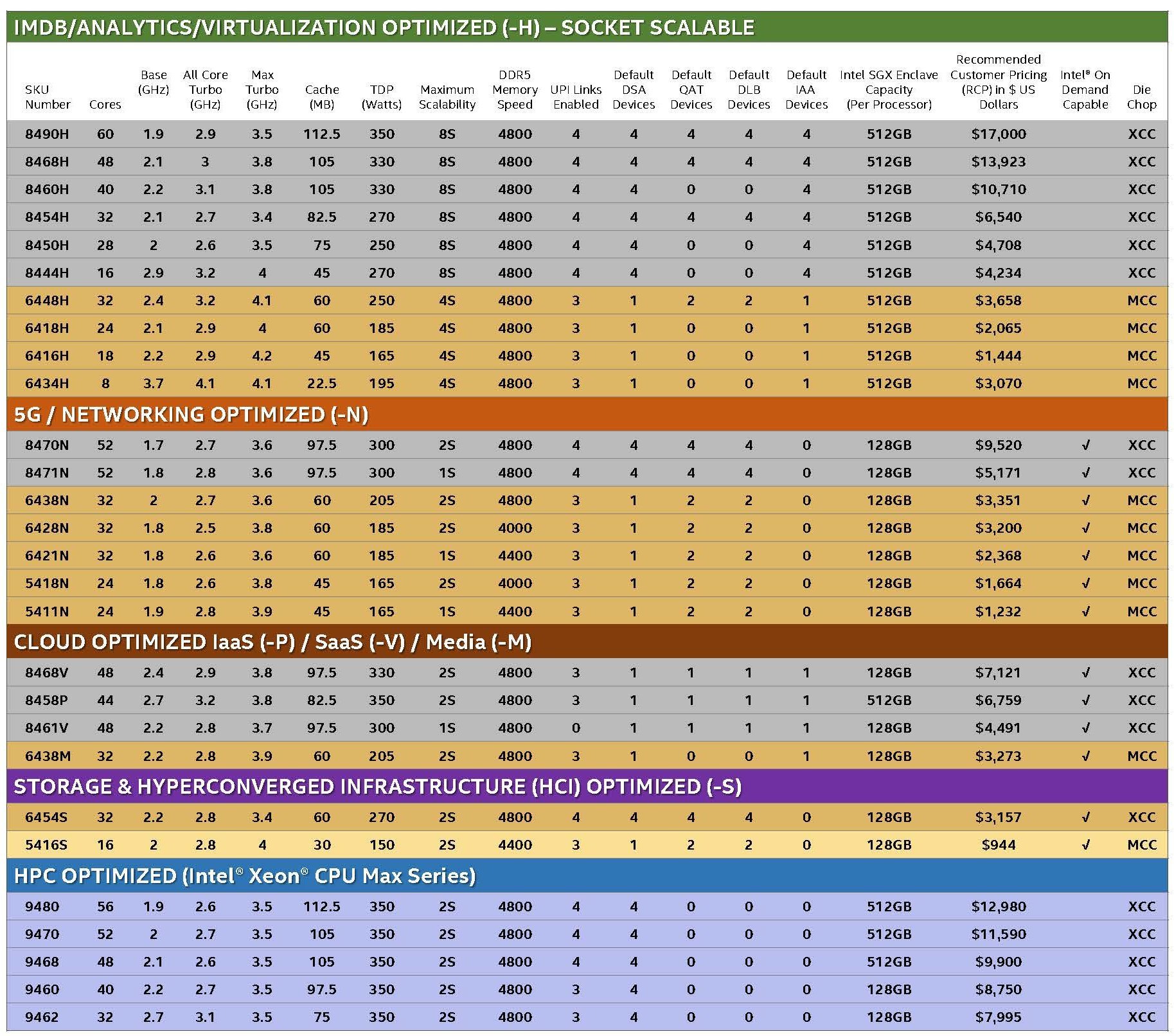The image size is (1174, 1036).
Task: Click the TDP (Watts) column header
Action: pyautogui.click(x=381, y=97)
